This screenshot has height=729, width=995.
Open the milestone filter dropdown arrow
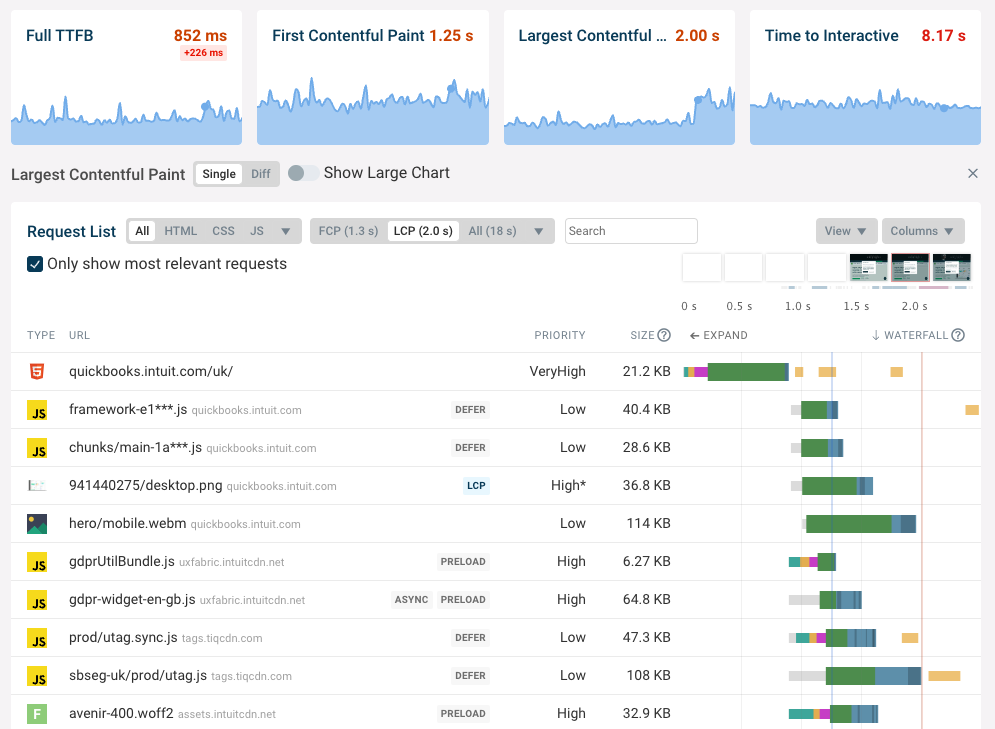[539, 232]
